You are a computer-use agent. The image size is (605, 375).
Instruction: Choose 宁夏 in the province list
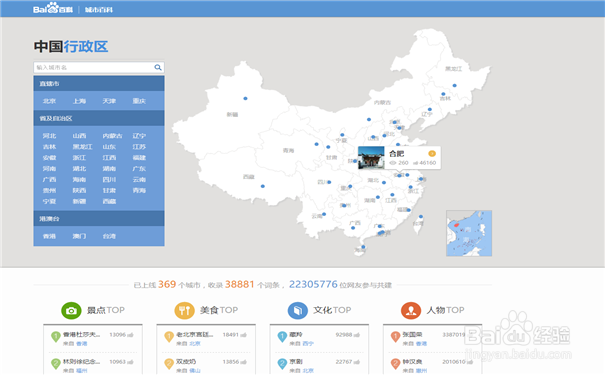[49, 201]
